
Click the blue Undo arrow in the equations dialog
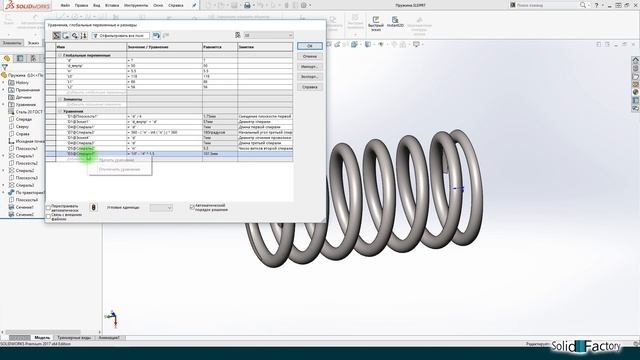tap(156, 36)
